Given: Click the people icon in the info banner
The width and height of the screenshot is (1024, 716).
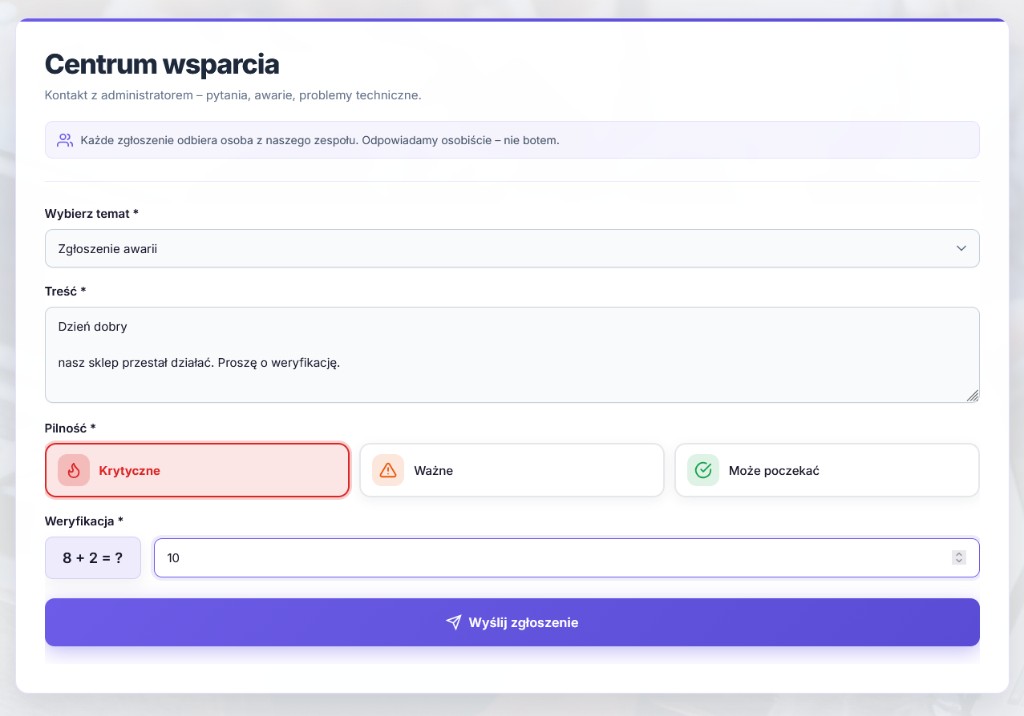Looking at the screenshot, I should click(64, 140).
